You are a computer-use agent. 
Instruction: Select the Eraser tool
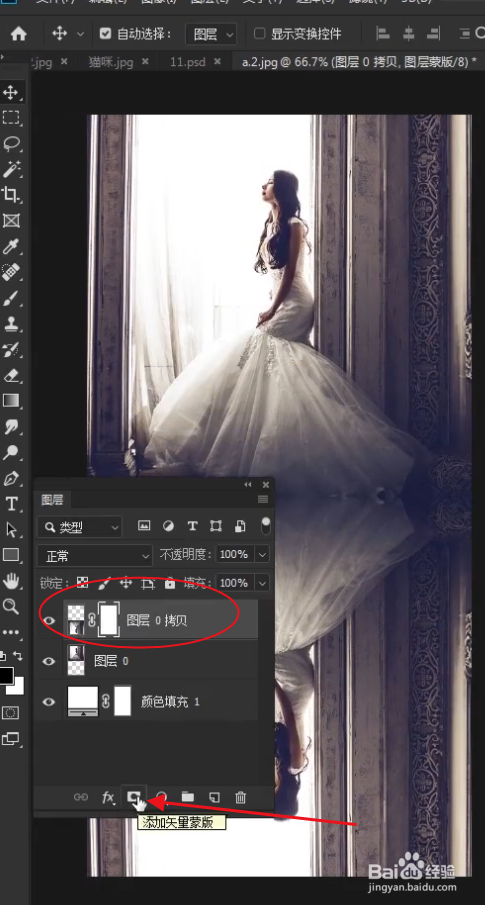tap(10, 375)
